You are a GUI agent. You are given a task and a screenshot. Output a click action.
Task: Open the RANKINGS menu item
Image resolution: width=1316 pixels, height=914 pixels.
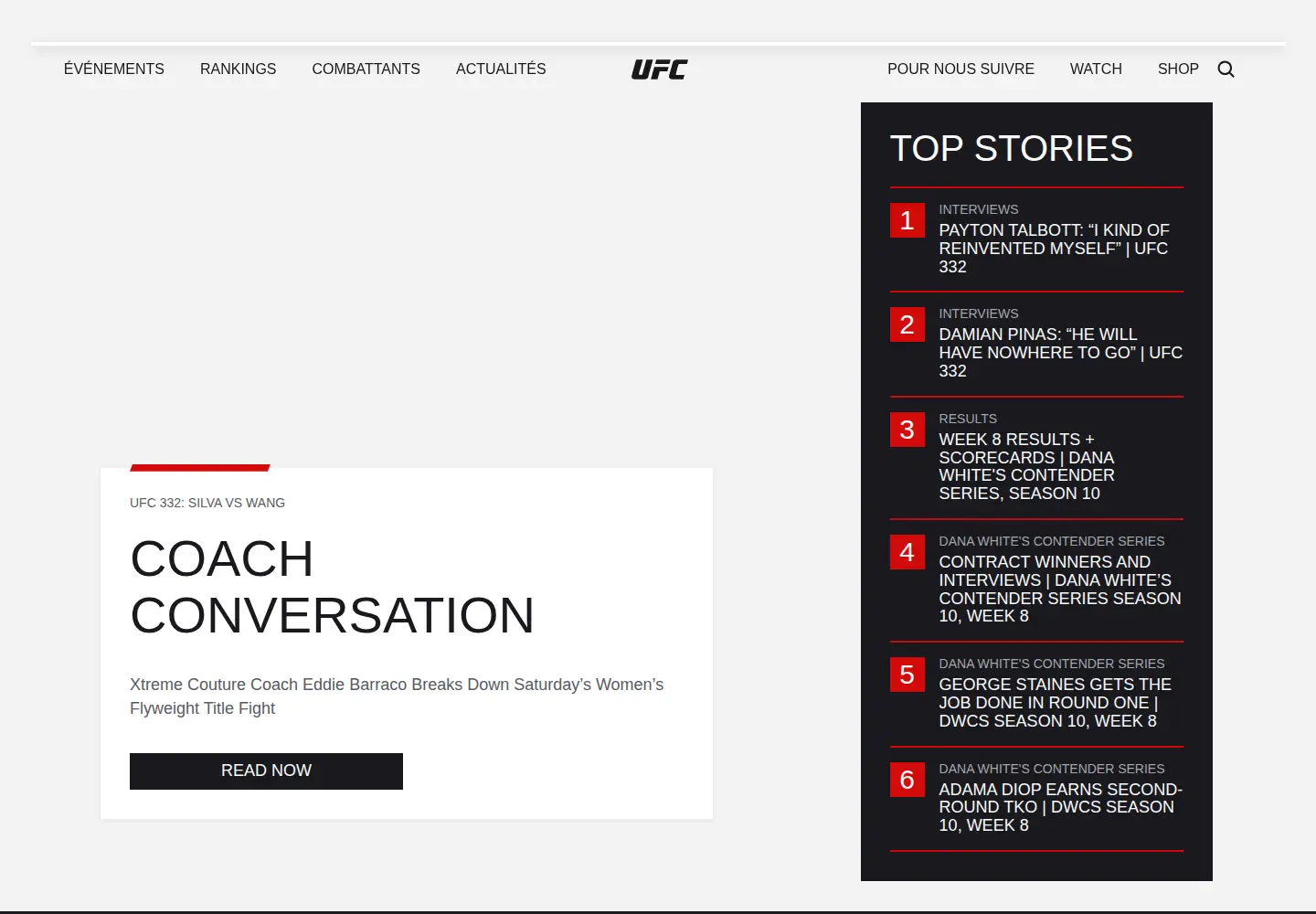pos(238,69)
